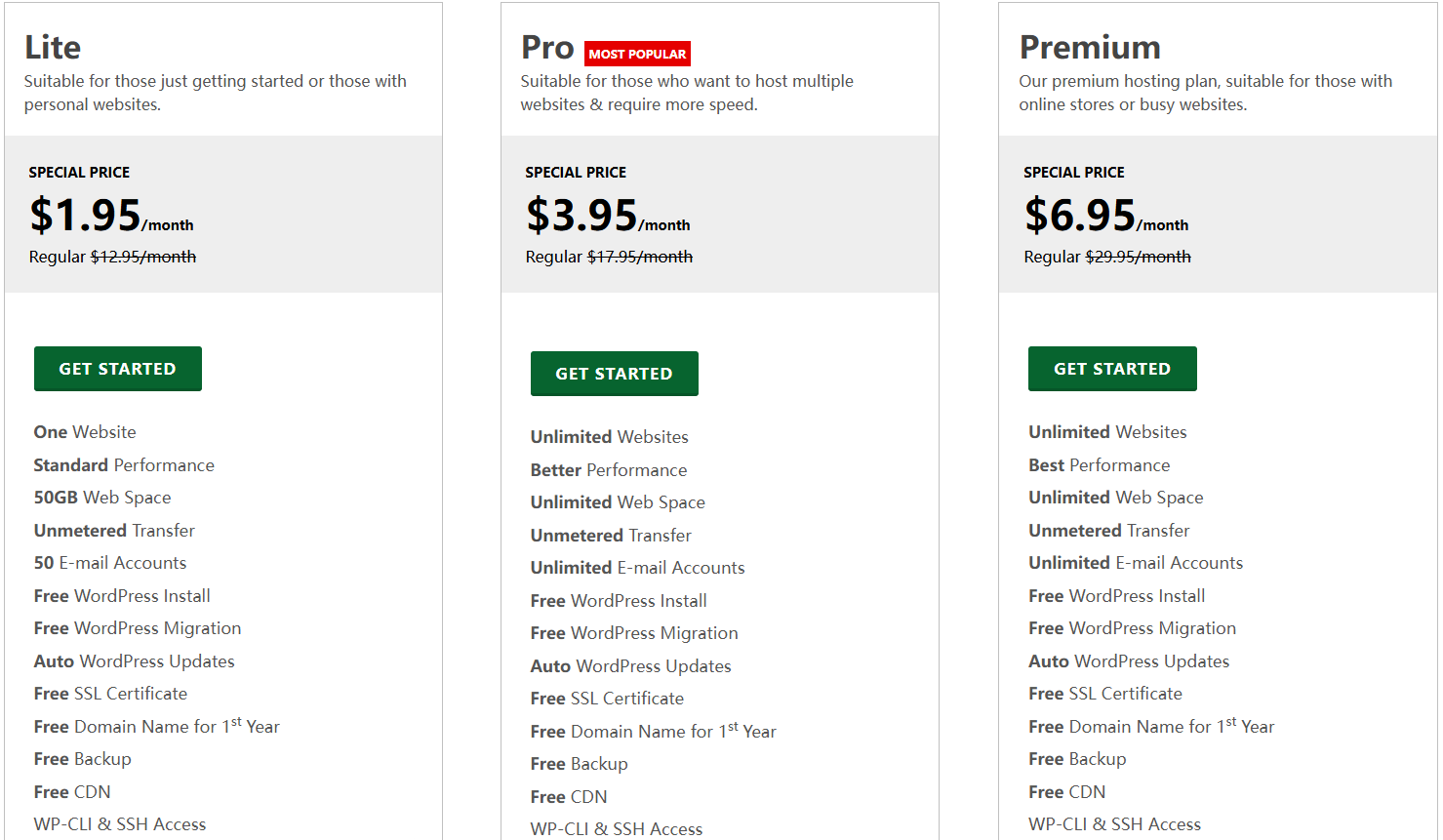Image resolution: width=1443 pixels, height=840 pixels.
Task: Click the struck-through $29.95/month regular price
Action: (1138, 257)
